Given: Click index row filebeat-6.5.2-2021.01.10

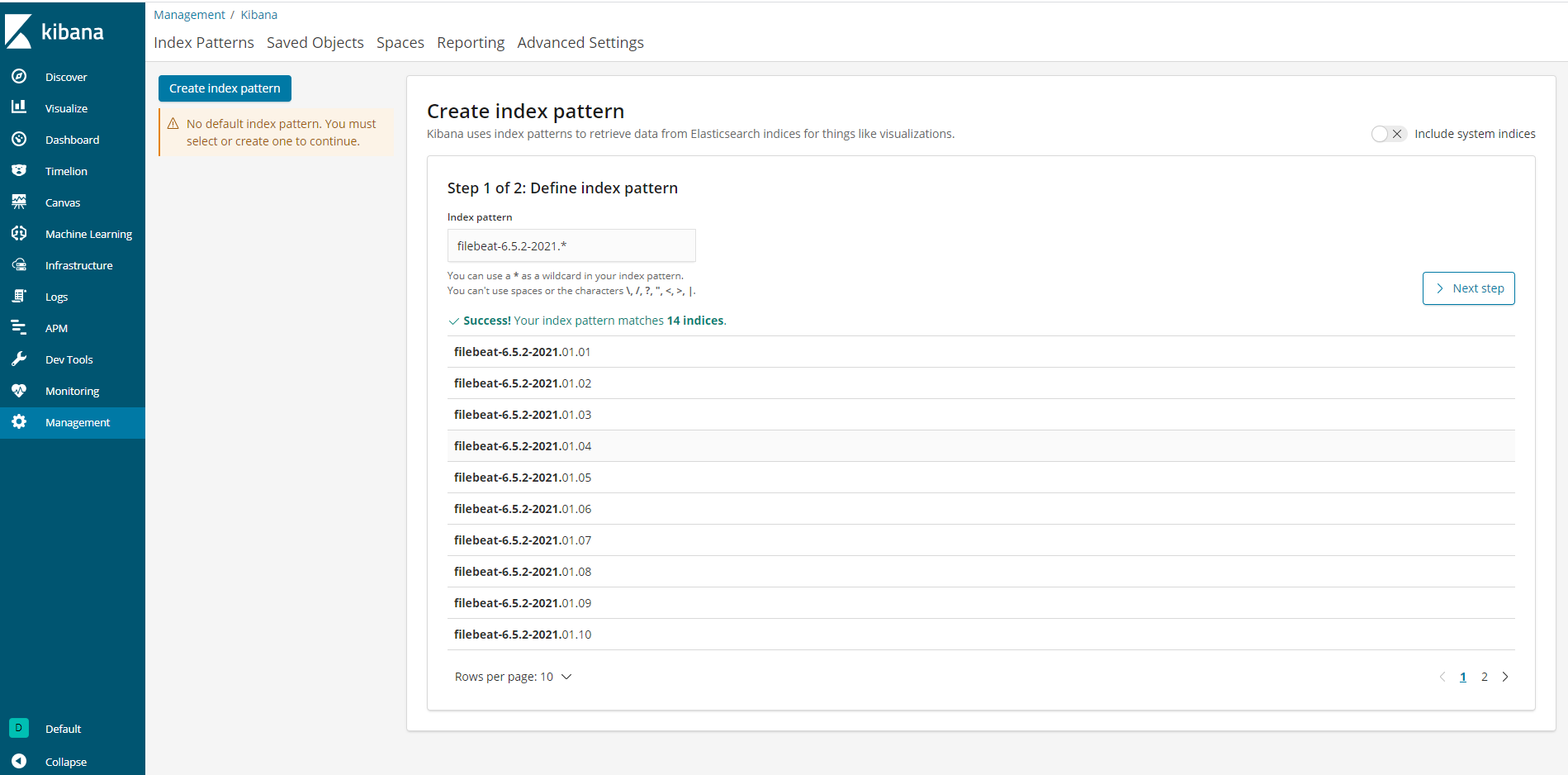Looking at the screenshot, I should (x=981, y=635).
